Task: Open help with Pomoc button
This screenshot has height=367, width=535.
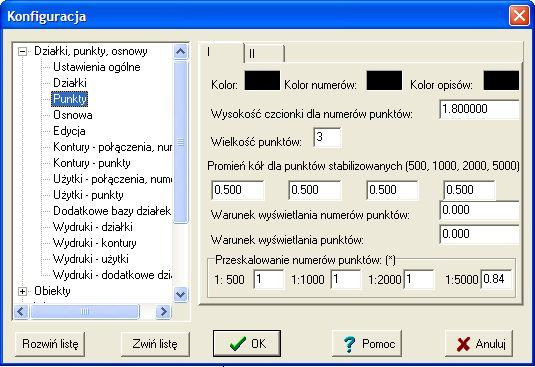Action: click(x=367, y=344)
